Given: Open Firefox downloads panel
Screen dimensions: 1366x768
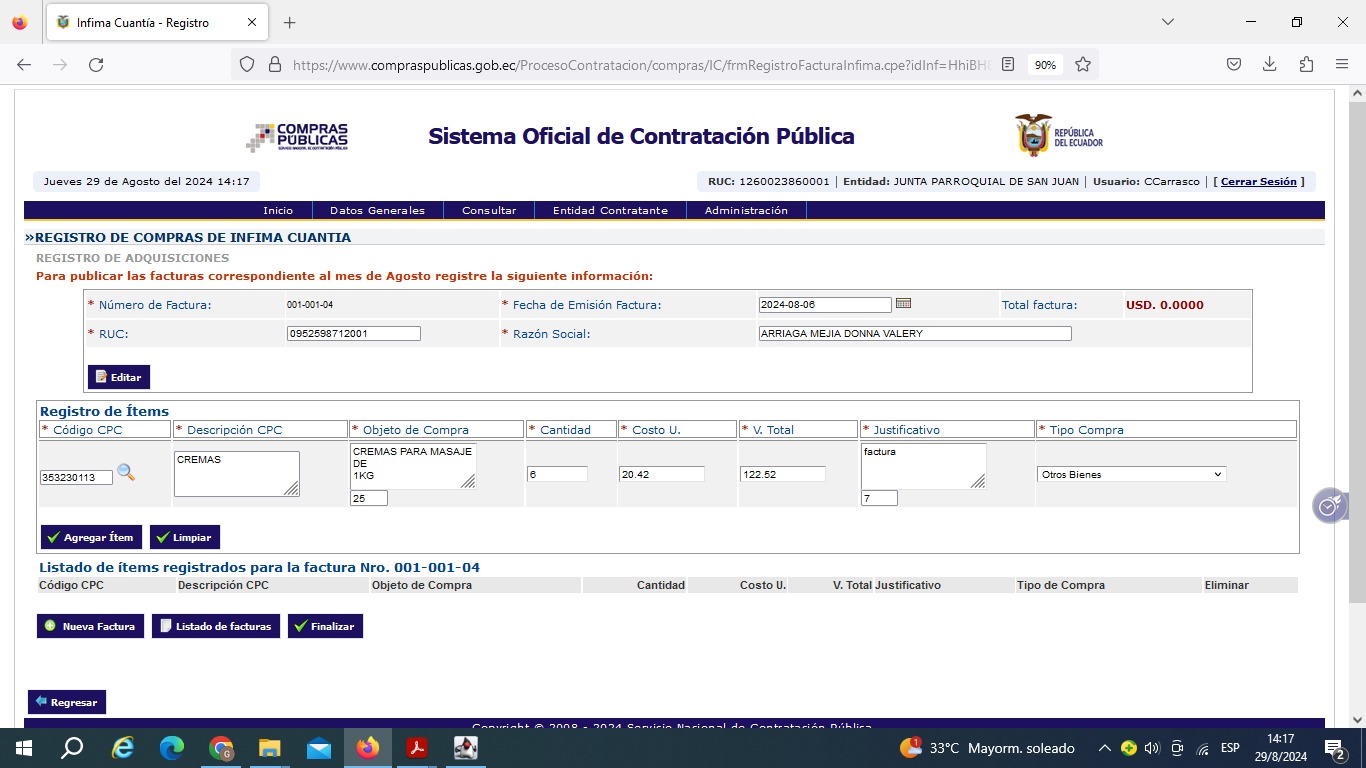Looking at the screenshot, I should (1269, 64).
